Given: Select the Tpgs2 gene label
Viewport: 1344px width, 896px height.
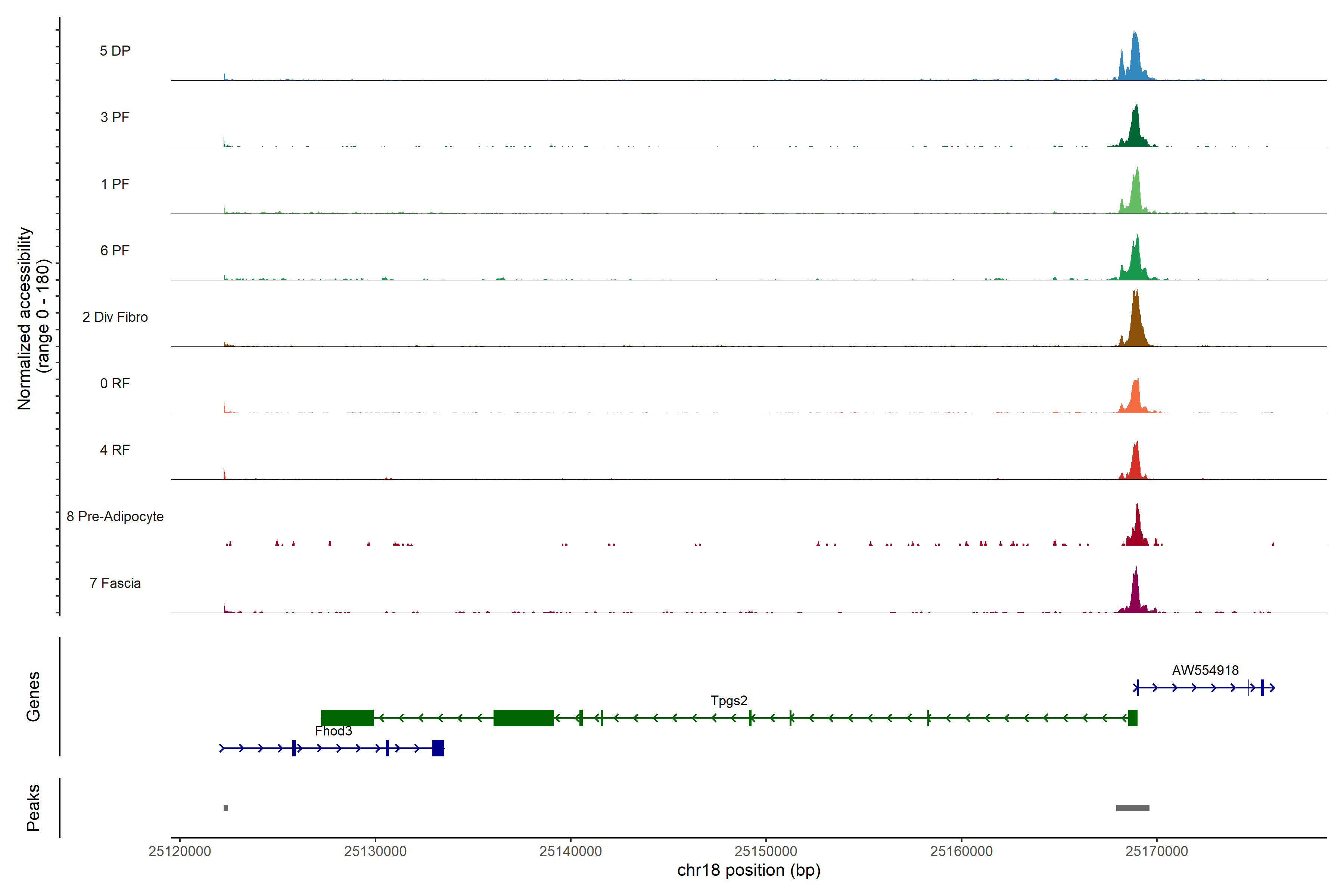Looking at the screenshot, I should click(729, 701).
